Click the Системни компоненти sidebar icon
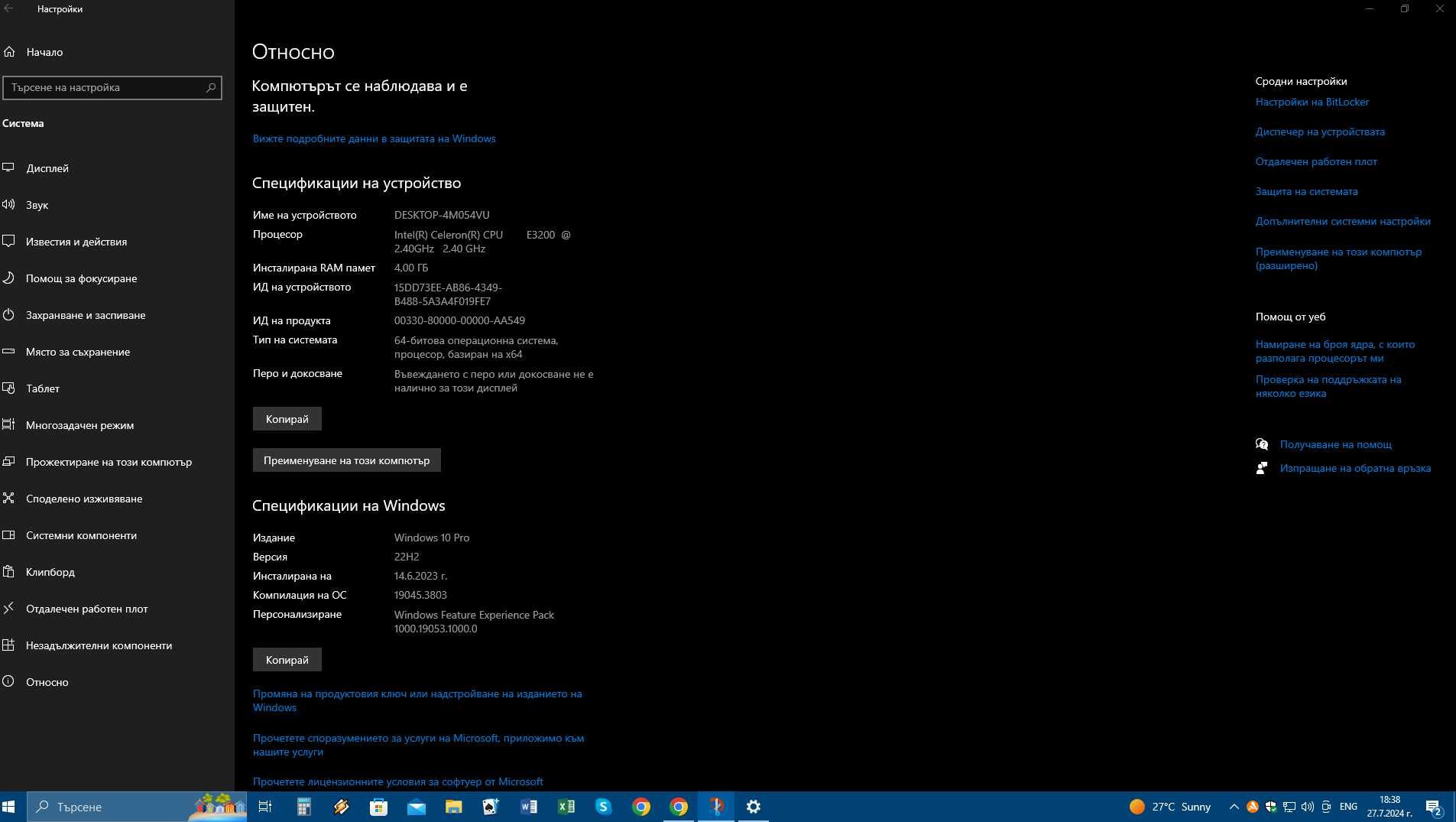Screen dimensions: 1456x822 point(9,534)
